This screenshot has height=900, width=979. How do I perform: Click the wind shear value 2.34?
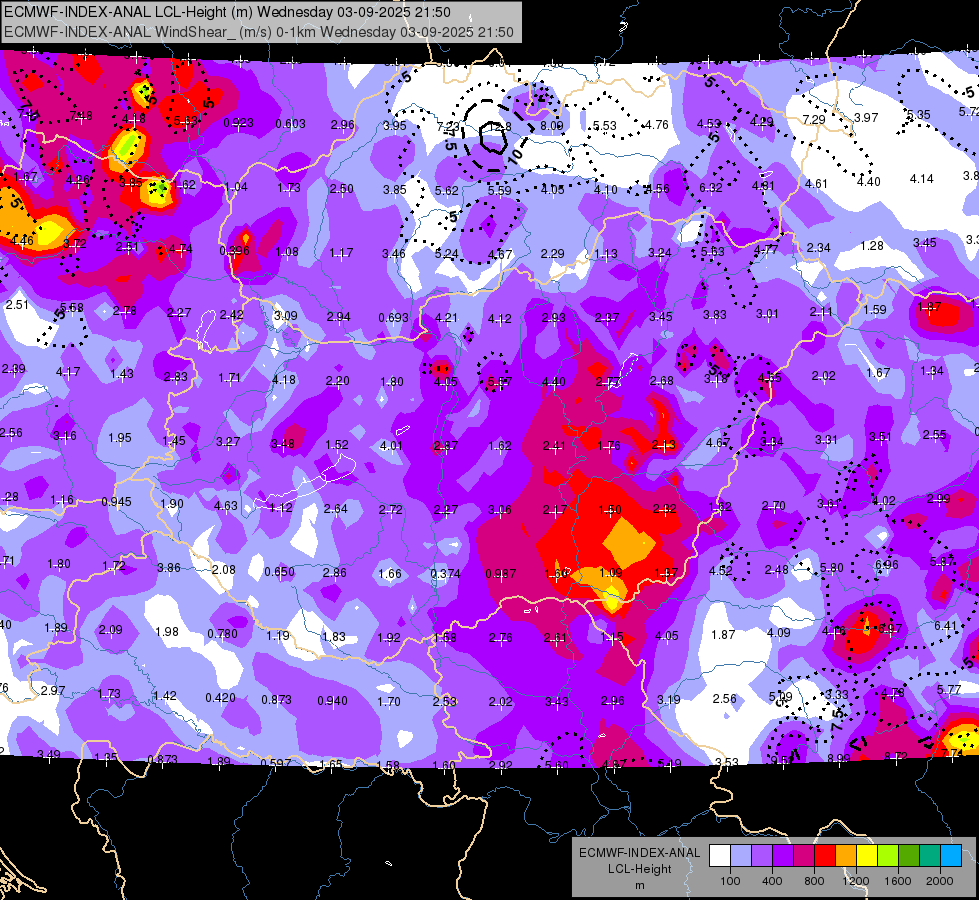(x=818, y=248)
